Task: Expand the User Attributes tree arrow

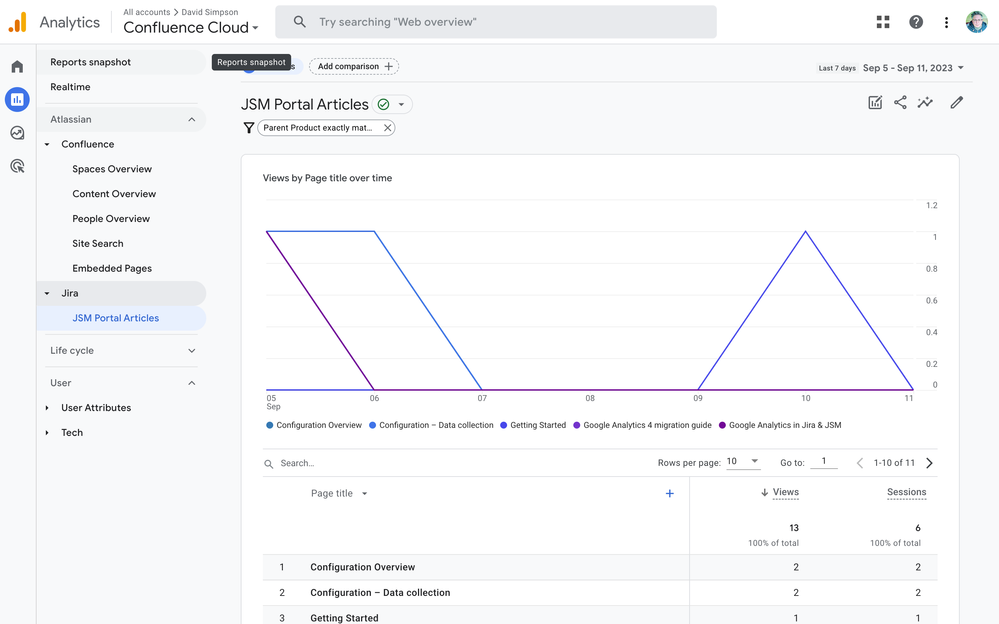Action: 47,408
